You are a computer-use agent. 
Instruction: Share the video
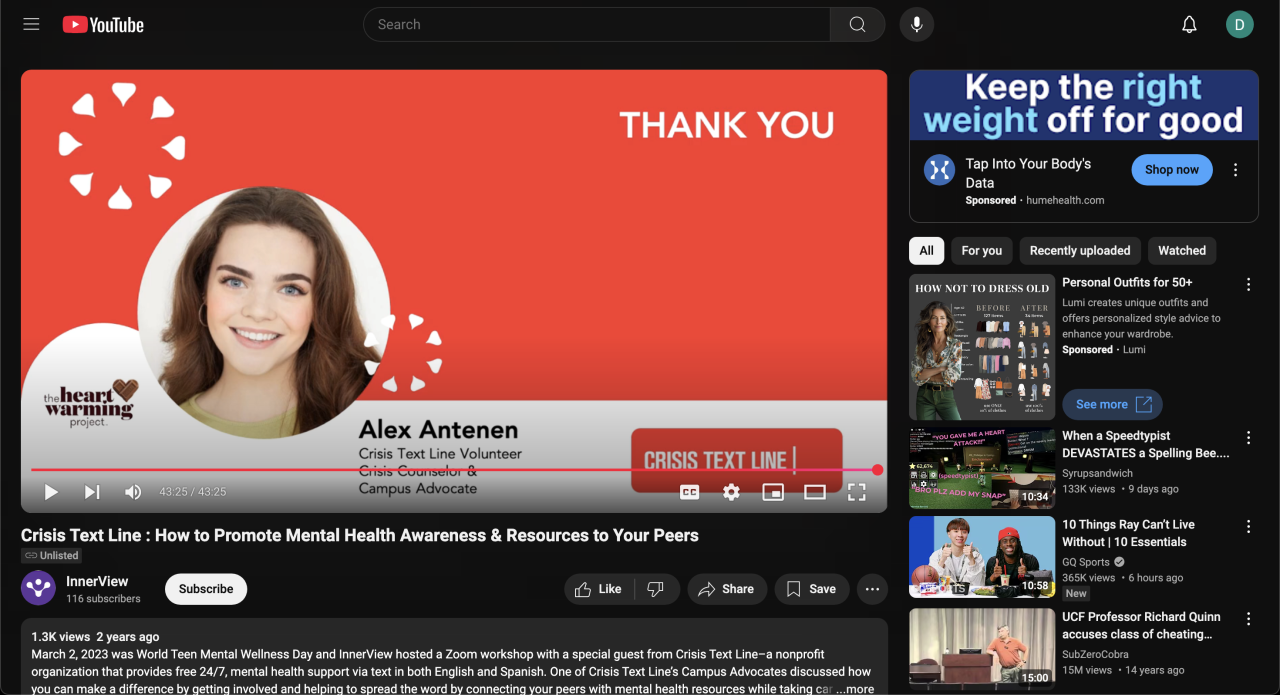pyautogui.click(x=727, y=589)
